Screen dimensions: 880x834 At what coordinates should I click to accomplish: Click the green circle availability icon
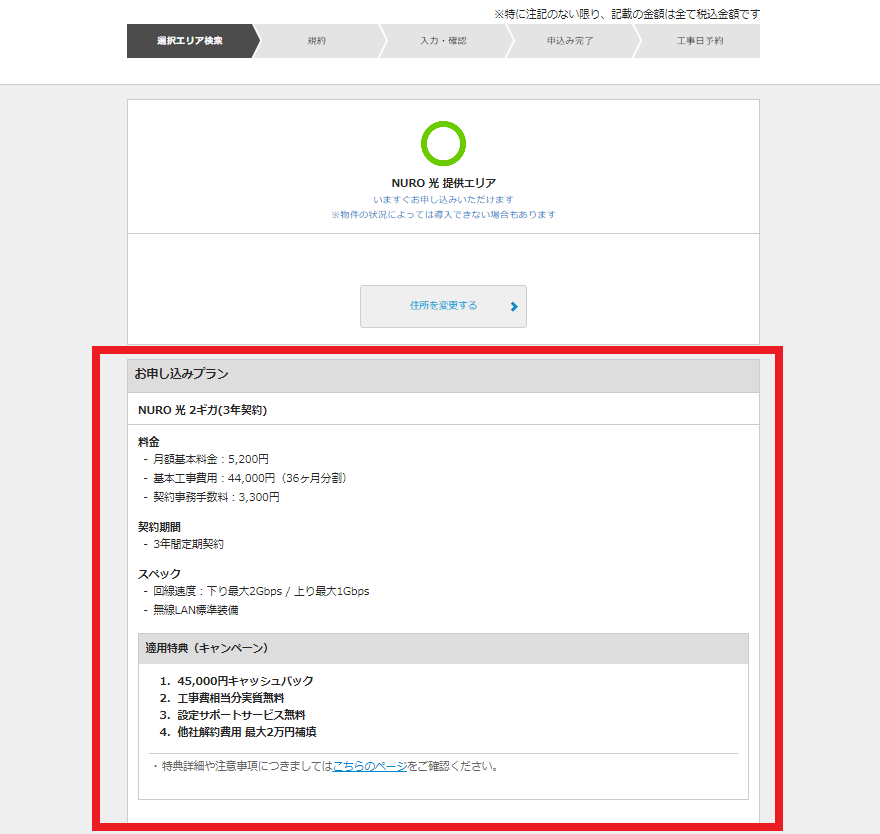tap(443, 144)
